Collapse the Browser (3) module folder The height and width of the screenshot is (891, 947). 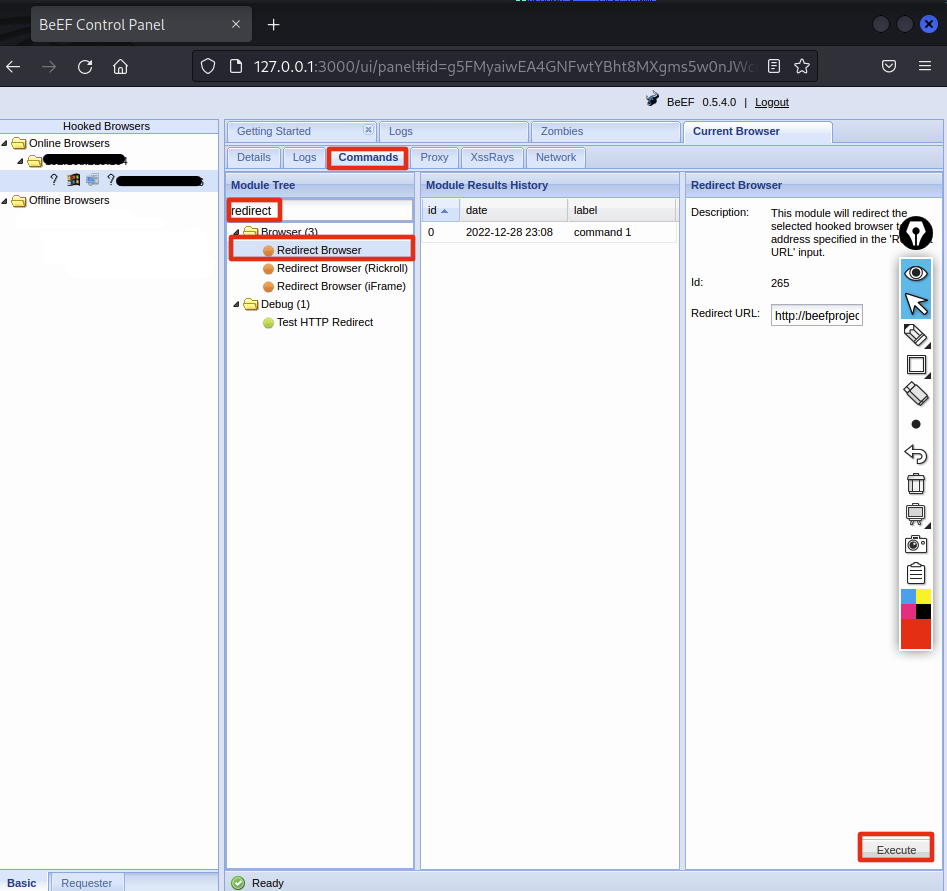237,233
